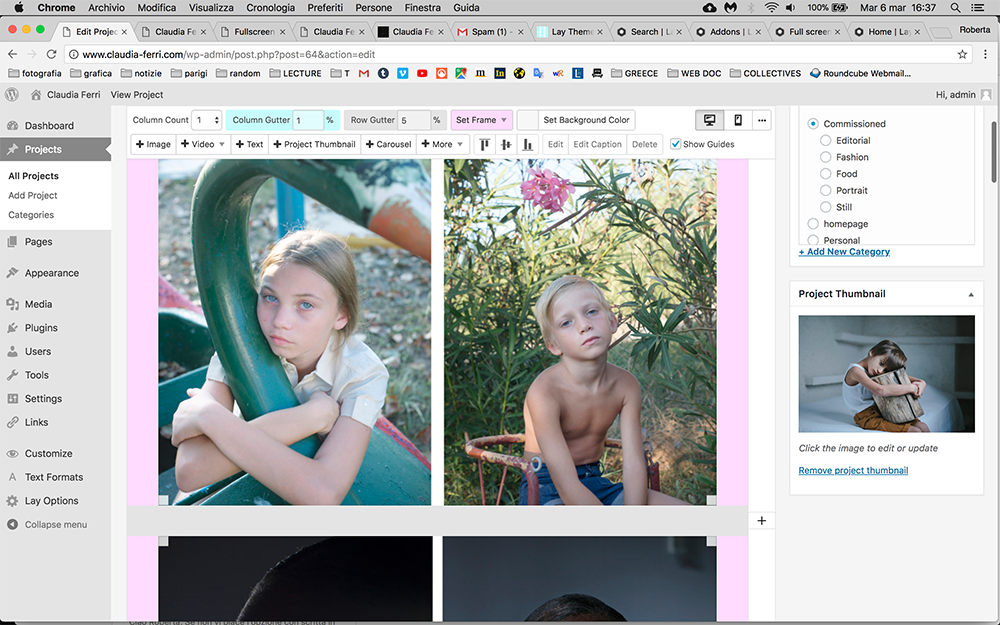Image resolution: width=1000 pixels, height=625 pixels.
Task: Open the background color swatch
Action: 528,120
